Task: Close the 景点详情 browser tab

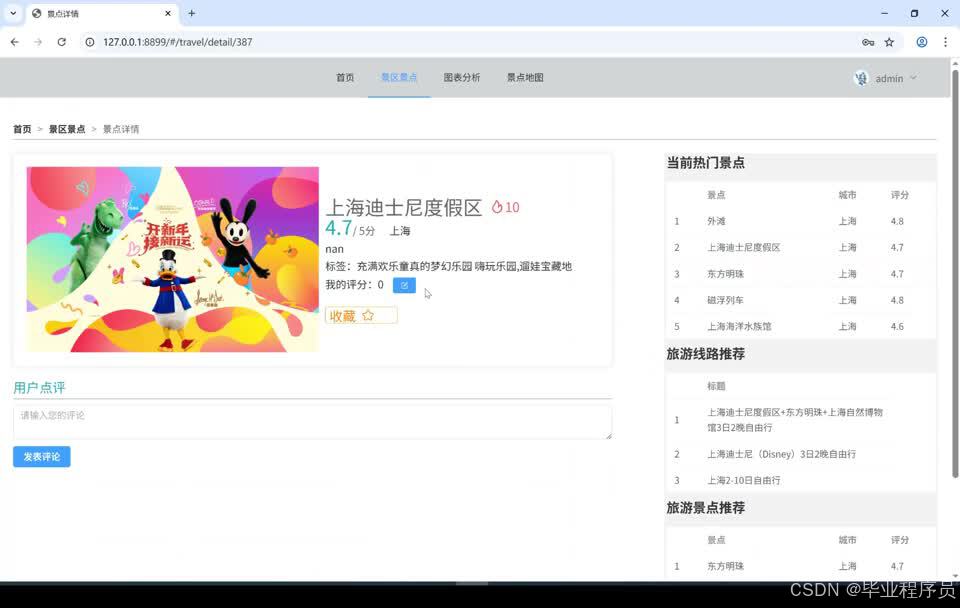Action: coord(168,13)
